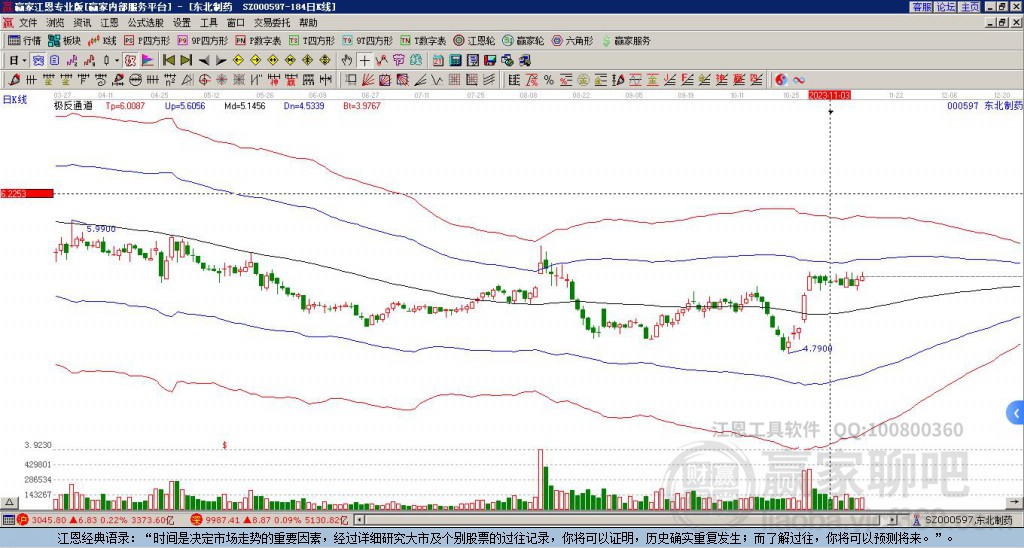Click the 9987.41 index status value
Screen dimensions: 1024x548
(221, 520)
